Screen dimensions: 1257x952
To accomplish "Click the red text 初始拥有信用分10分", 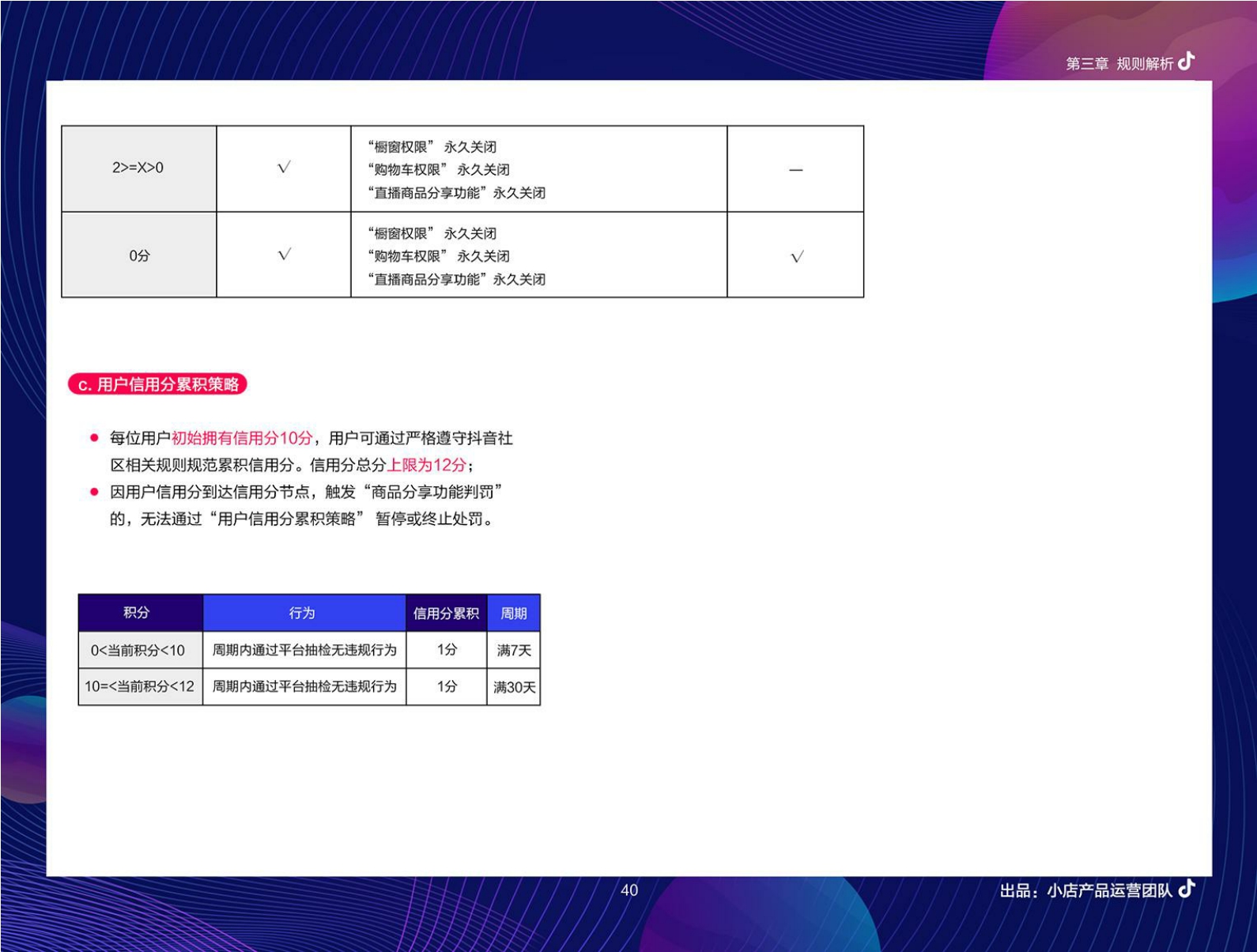I will point(242,438).
